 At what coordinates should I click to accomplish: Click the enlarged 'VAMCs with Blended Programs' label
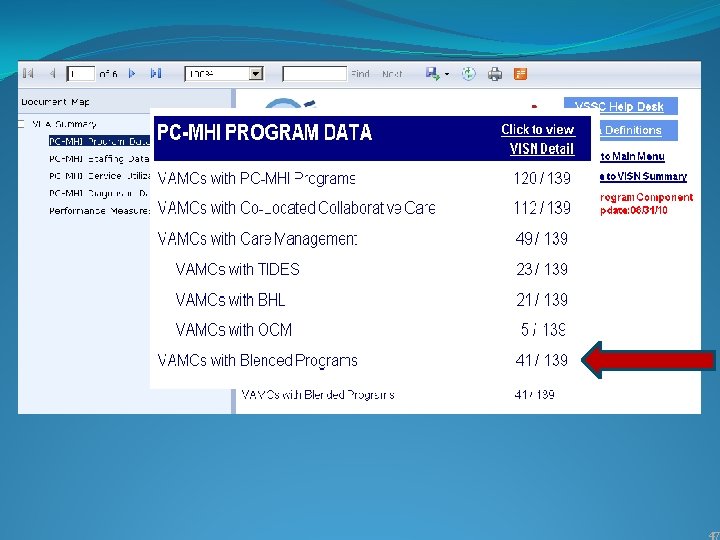[257, 360]
